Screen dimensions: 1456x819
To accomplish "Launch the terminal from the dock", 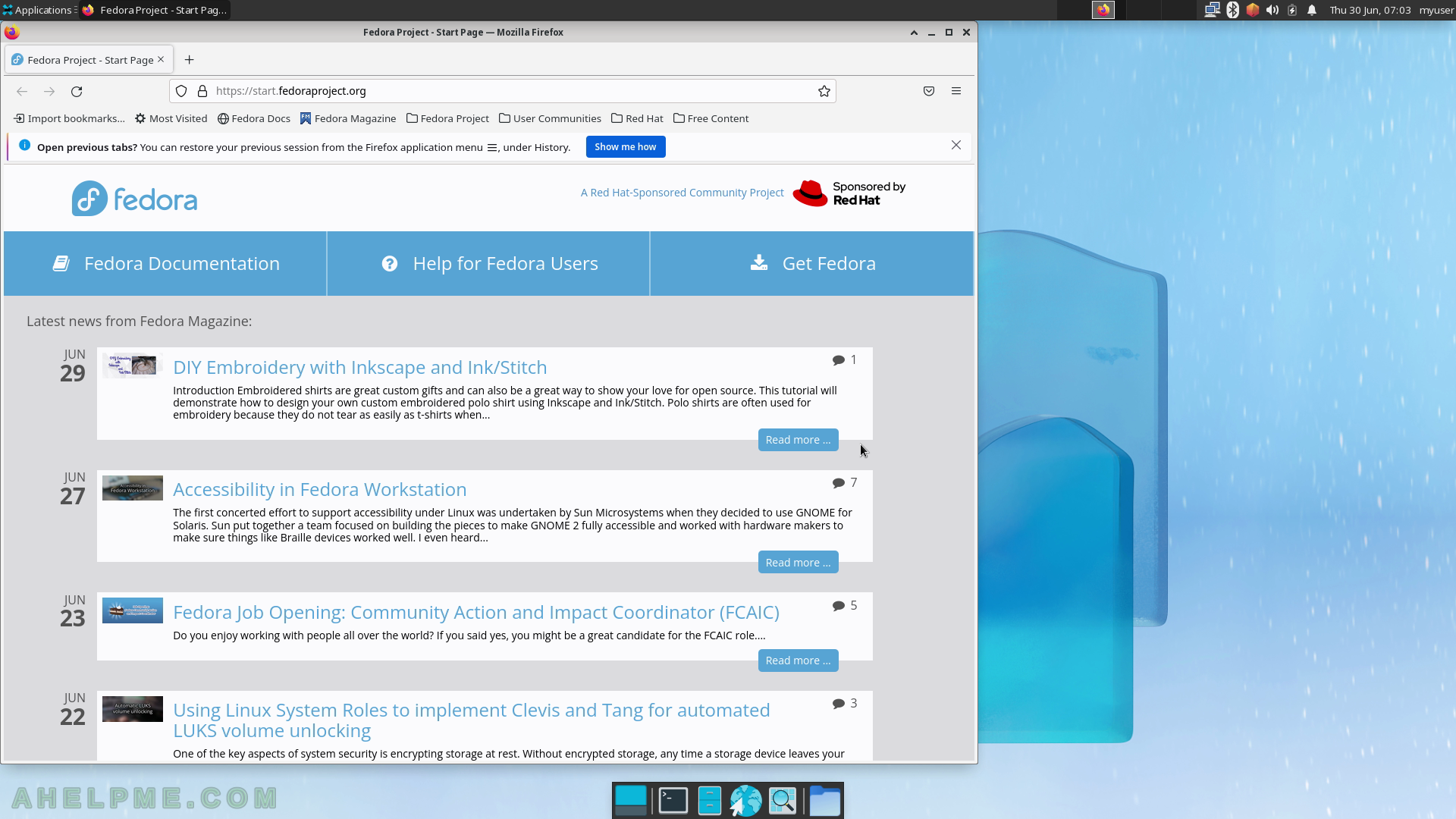I will coord(673,801).
